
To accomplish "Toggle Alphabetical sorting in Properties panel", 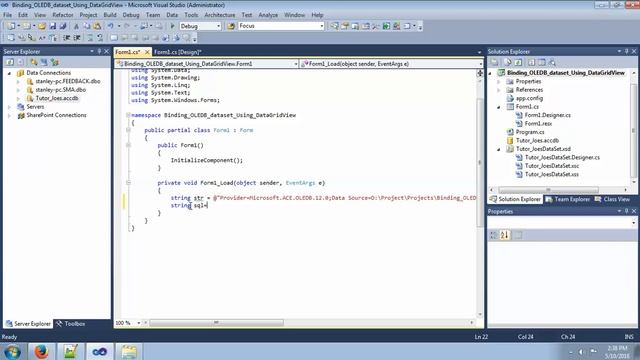I will pos(505,235).
